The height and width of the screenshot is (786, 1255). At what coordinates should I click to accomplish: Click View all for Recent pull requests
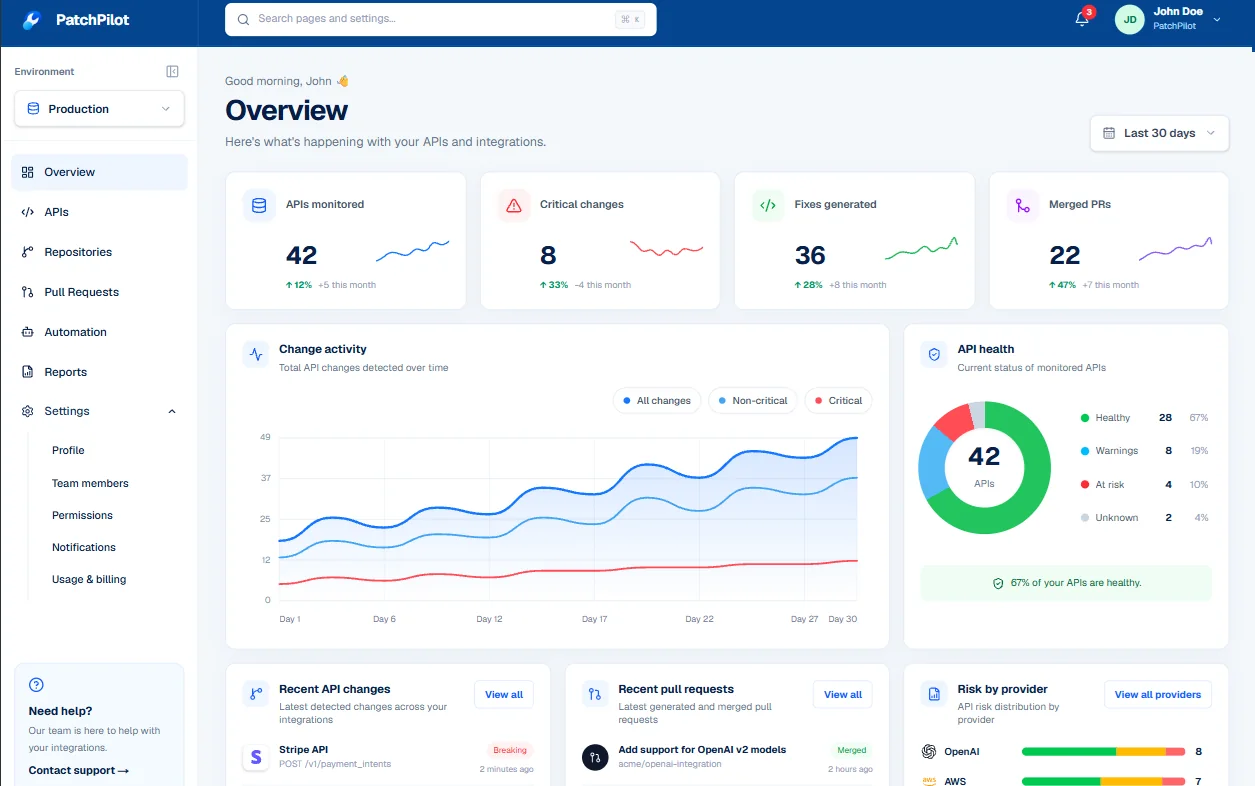843,694
